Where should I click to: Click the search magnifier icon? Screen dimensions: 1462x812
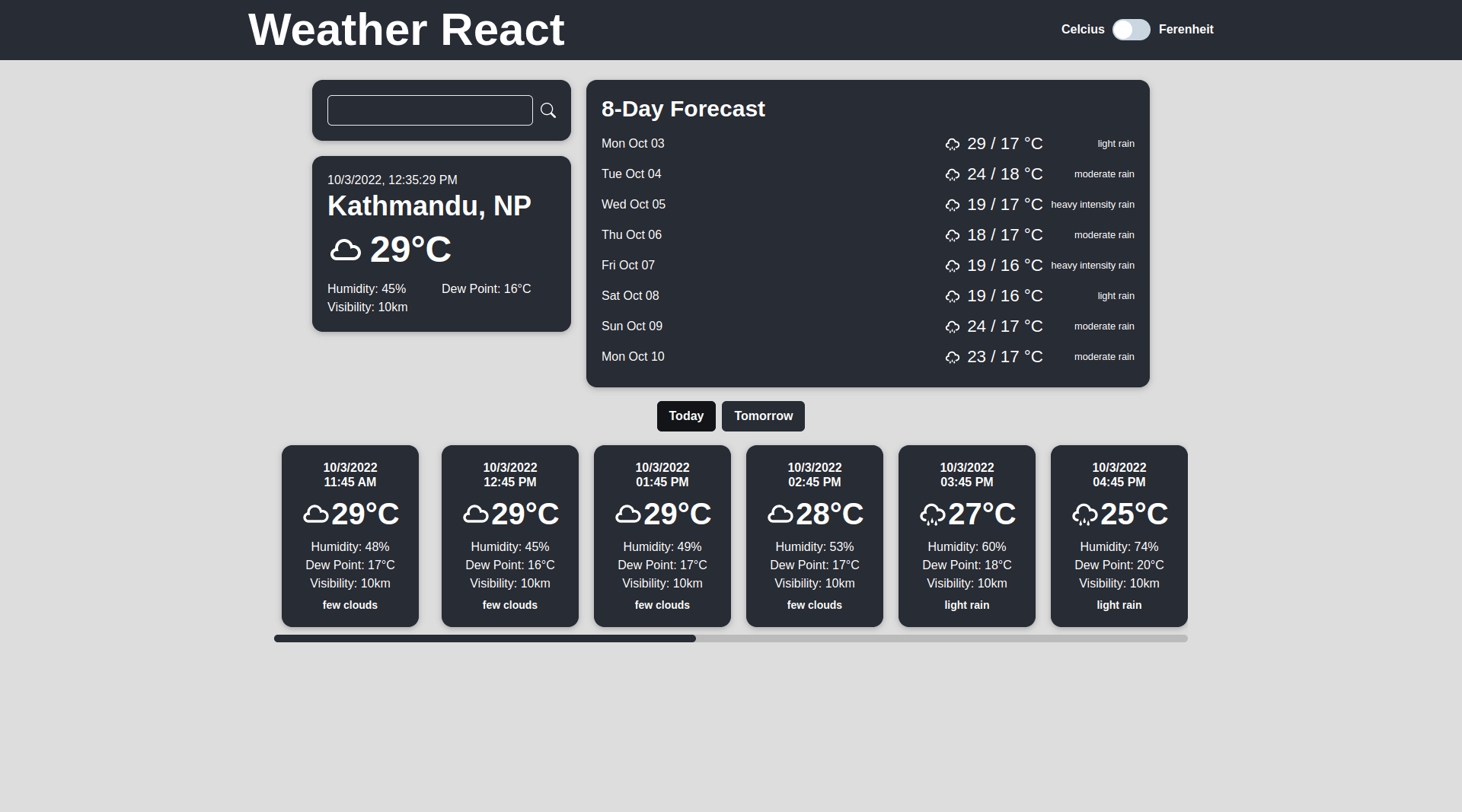tap(548, 110)
